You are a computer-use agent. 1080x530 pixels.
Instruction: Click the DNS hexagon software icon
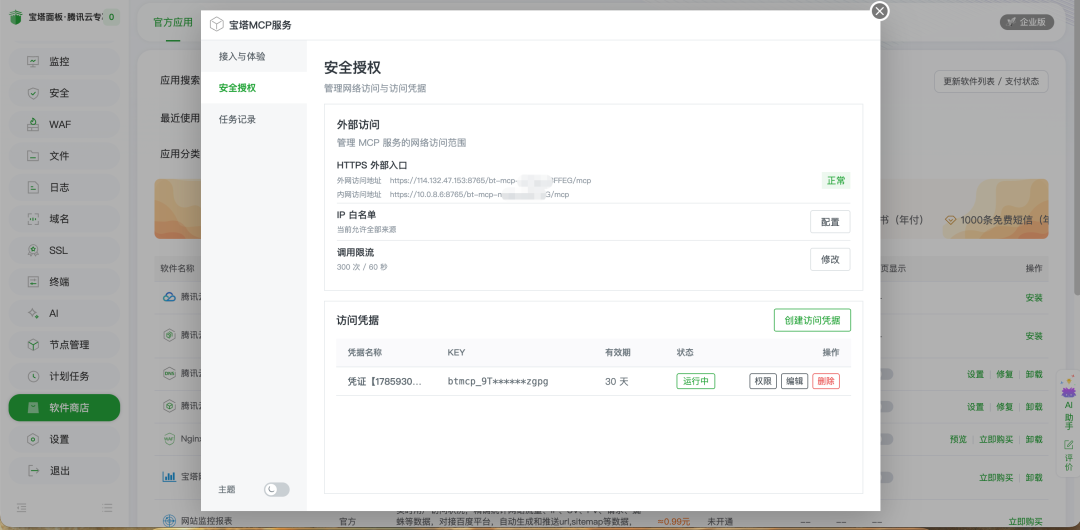tap(169, 374)
